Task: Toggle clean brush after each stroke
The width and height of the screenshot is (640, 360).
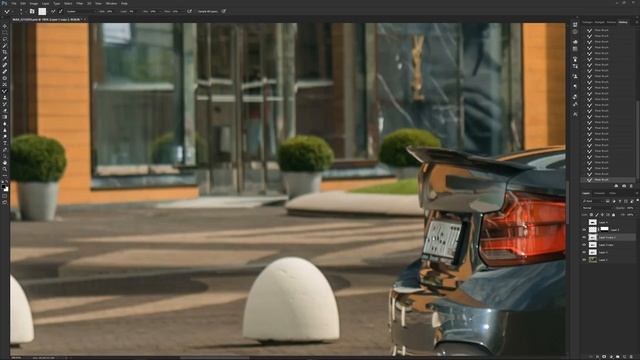Action: click(60, 11)
